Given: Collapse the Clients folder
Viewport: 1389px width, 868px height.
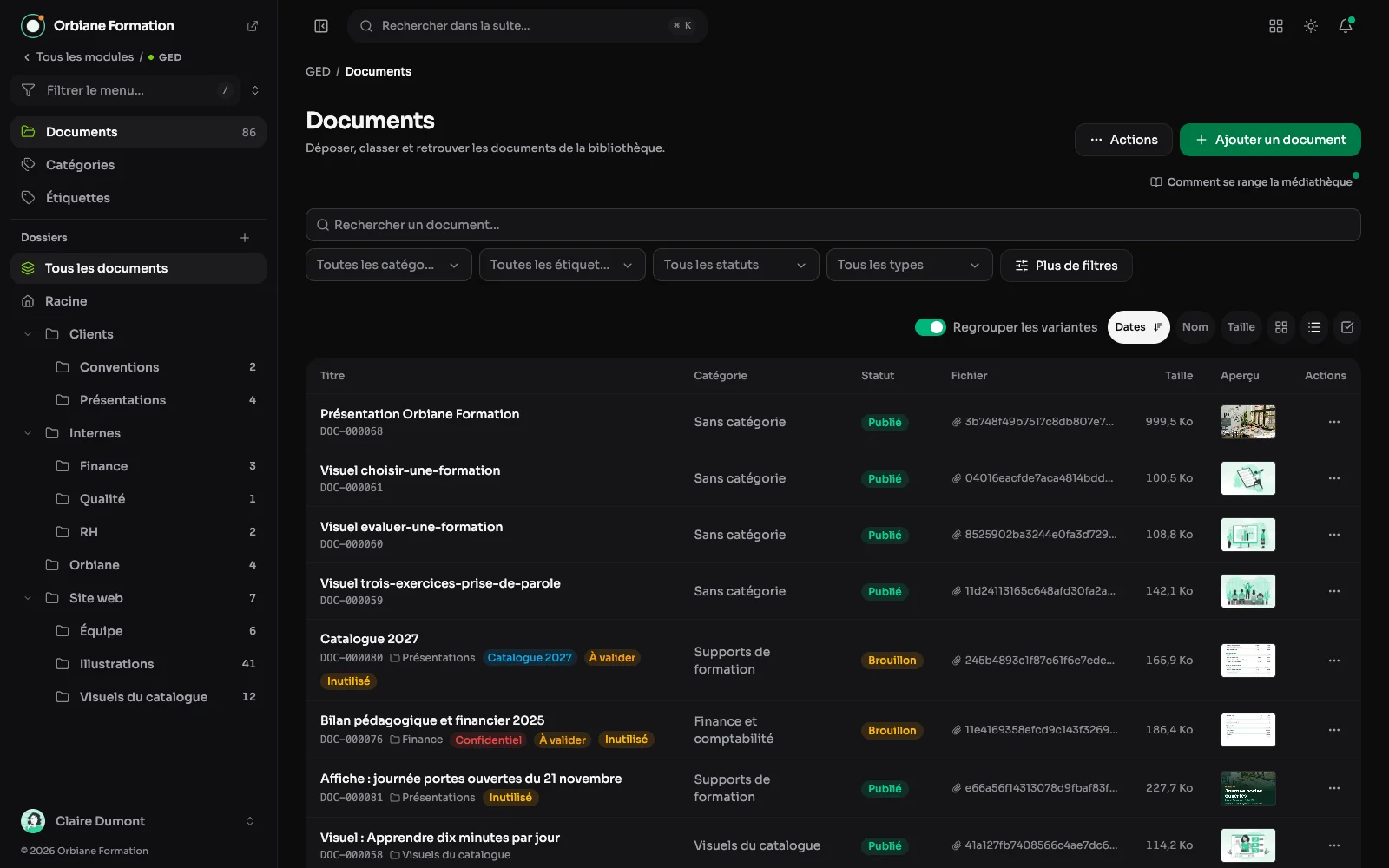Looking at the screenshot, I should click(x=28, y=334).
